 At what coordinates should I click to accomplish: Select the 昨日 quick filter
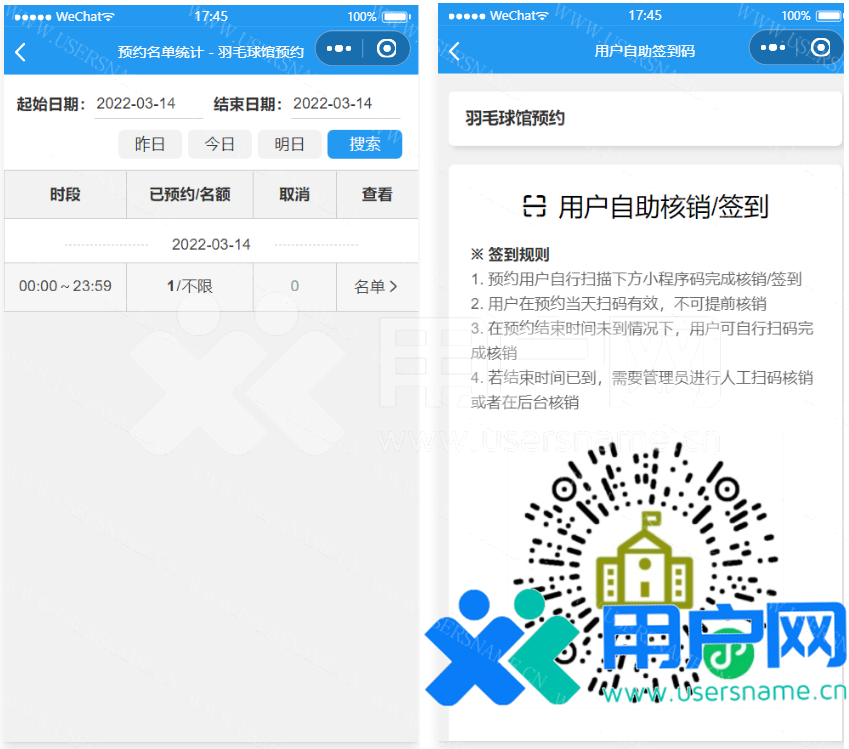pos(150,144)
